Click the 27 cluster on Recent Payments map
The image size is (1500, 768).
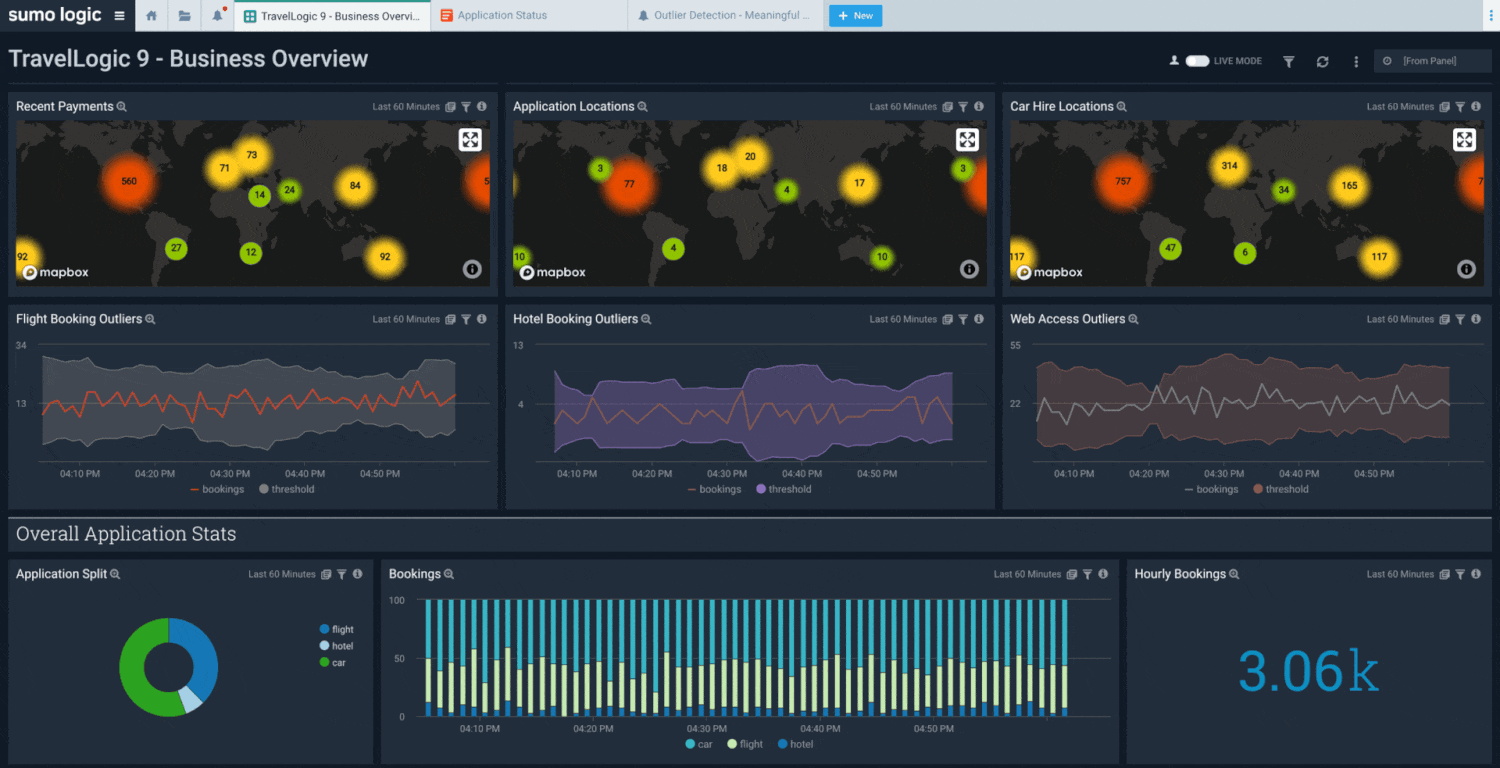[x=176, y=249]
